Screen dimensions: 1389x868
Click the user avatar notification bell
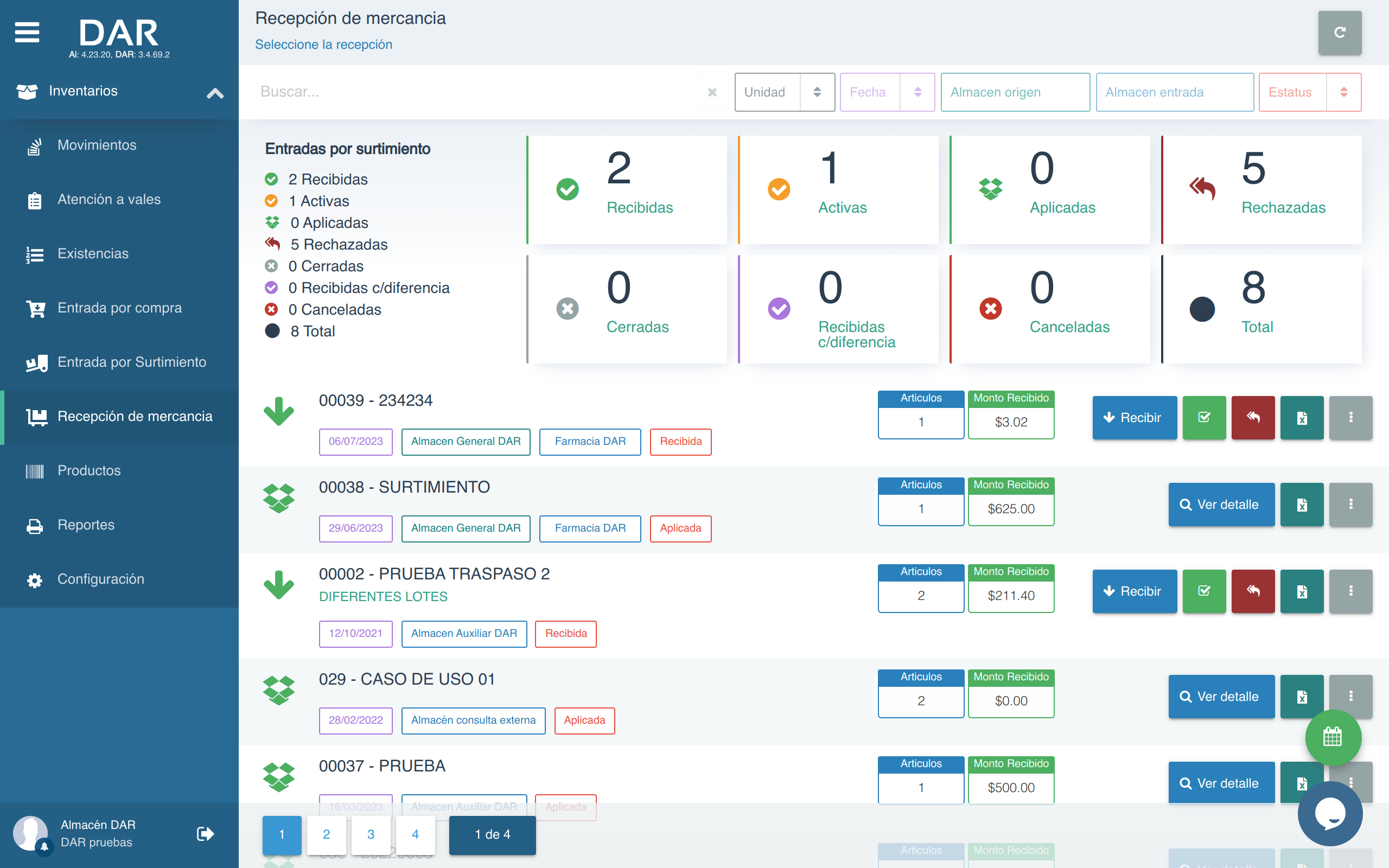[x=44, y=847]
